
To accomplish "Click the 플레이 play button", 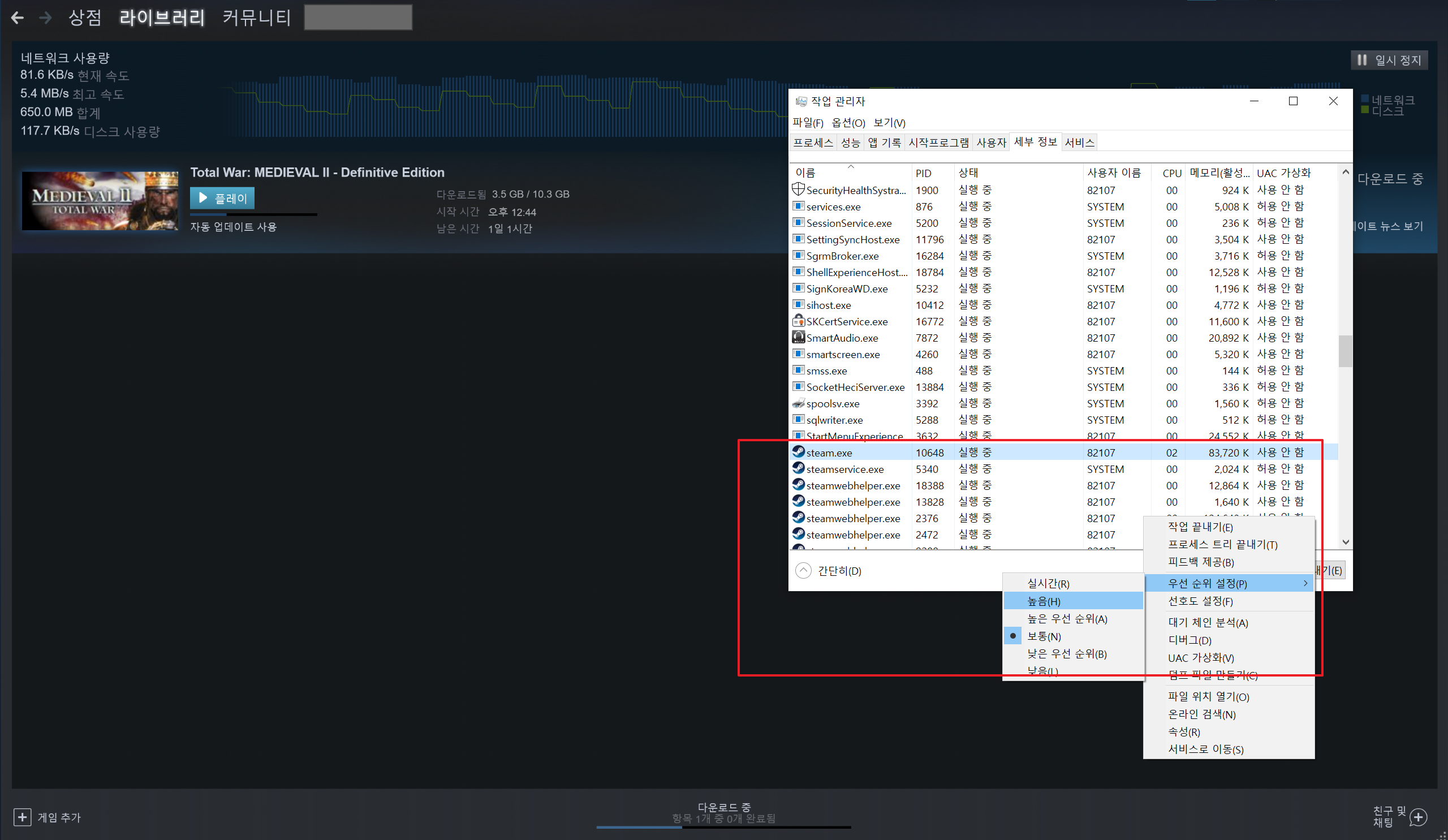I will click(x=222, y=198).
